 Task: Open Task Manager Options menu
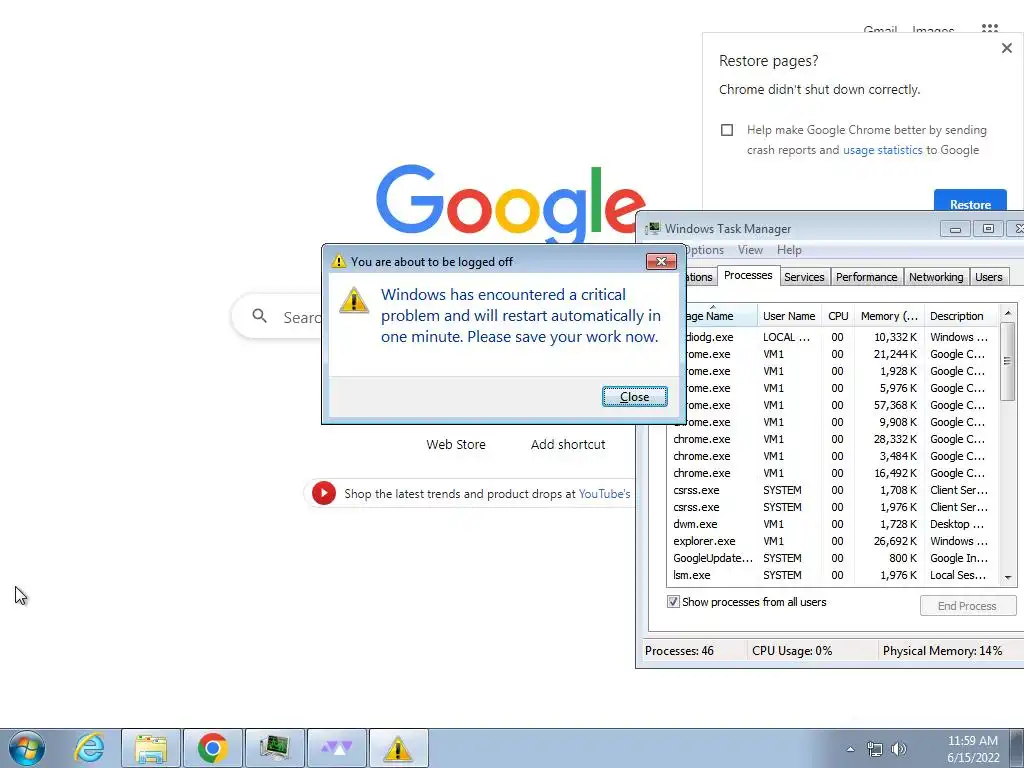704,250
